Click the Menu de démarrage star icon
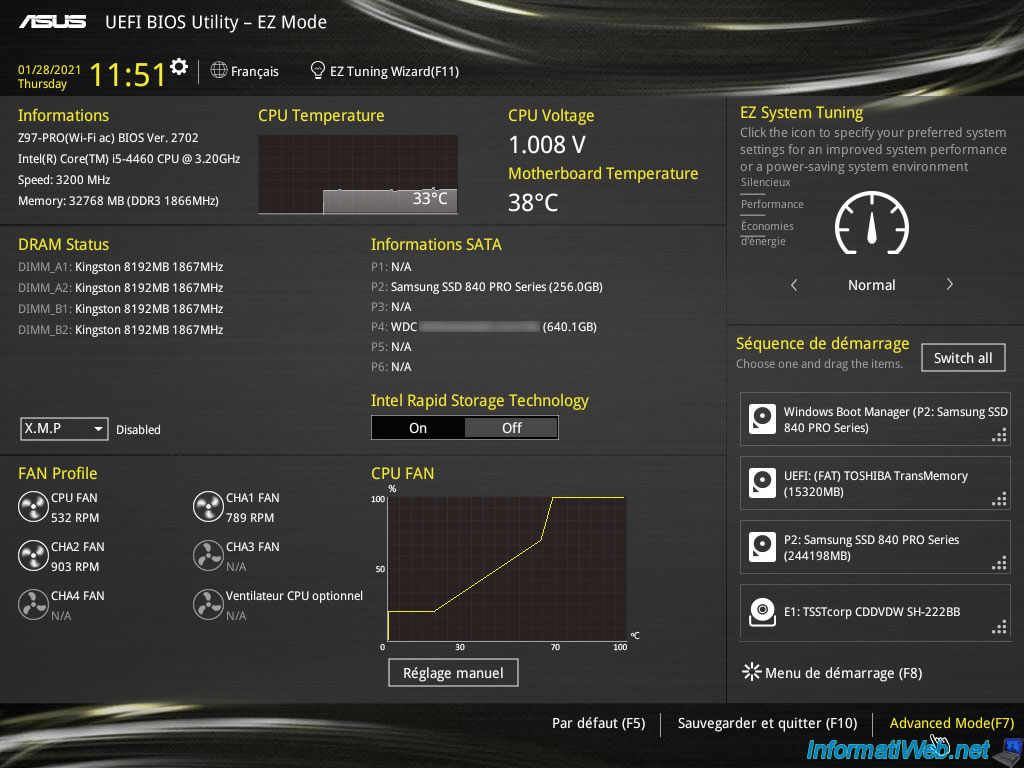 [752, 672]
